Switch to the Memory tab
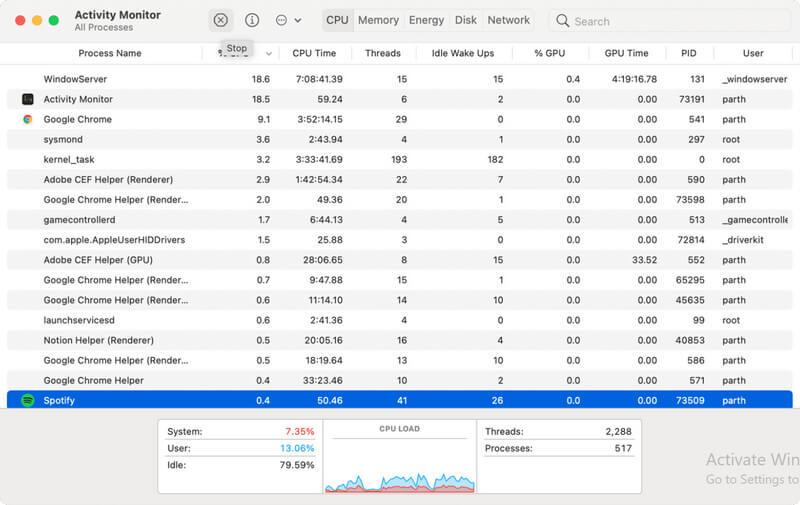Viewport: 800px width, 505px height. click(x=378, y=20)
